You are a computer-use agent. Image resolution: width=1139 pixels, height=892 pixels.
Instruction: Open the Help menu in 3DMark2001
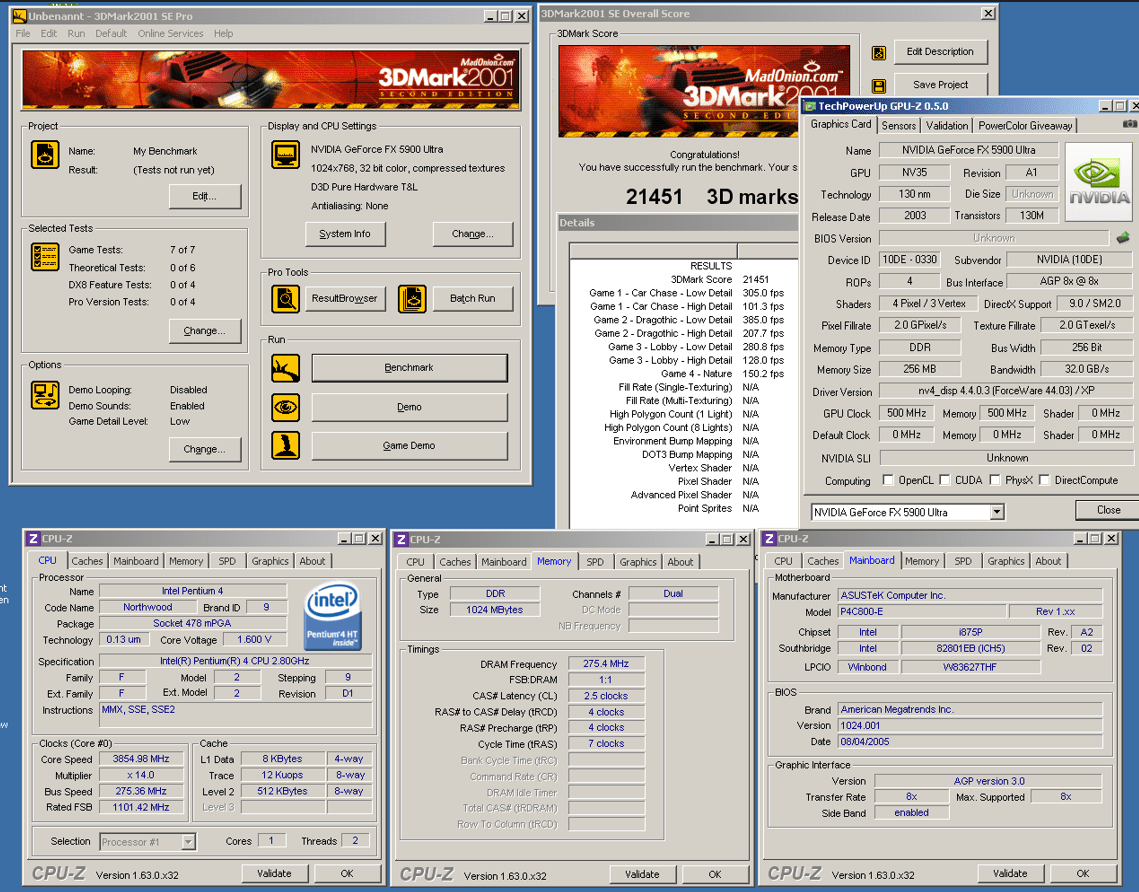point(224,33)
